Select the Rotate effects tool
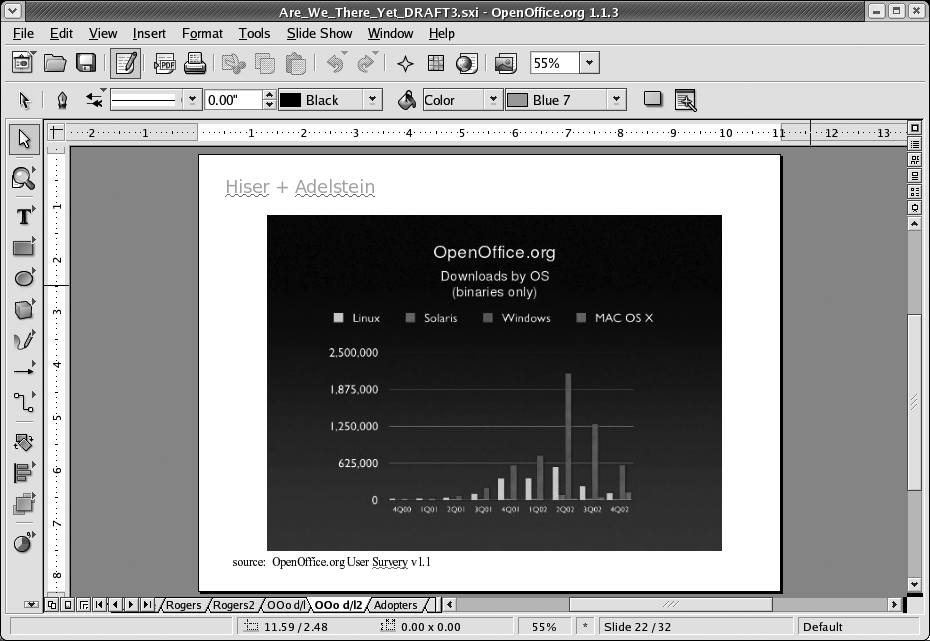This screenshot has width=930, height=641. click(x=24, y=442)
